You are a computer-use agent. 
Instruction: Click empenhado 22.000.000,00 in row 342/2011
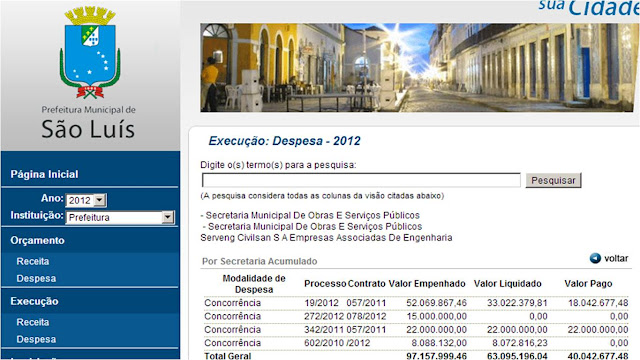click(x=436, y=329)
